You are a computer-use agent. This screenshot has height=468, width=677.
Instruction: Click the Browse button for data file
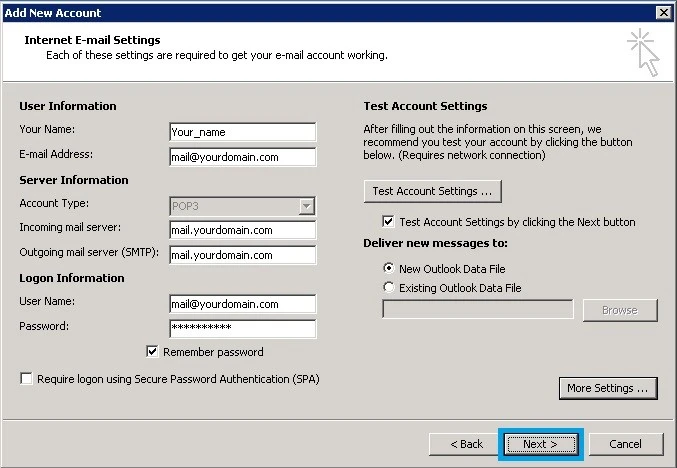[x=620, y=310]
